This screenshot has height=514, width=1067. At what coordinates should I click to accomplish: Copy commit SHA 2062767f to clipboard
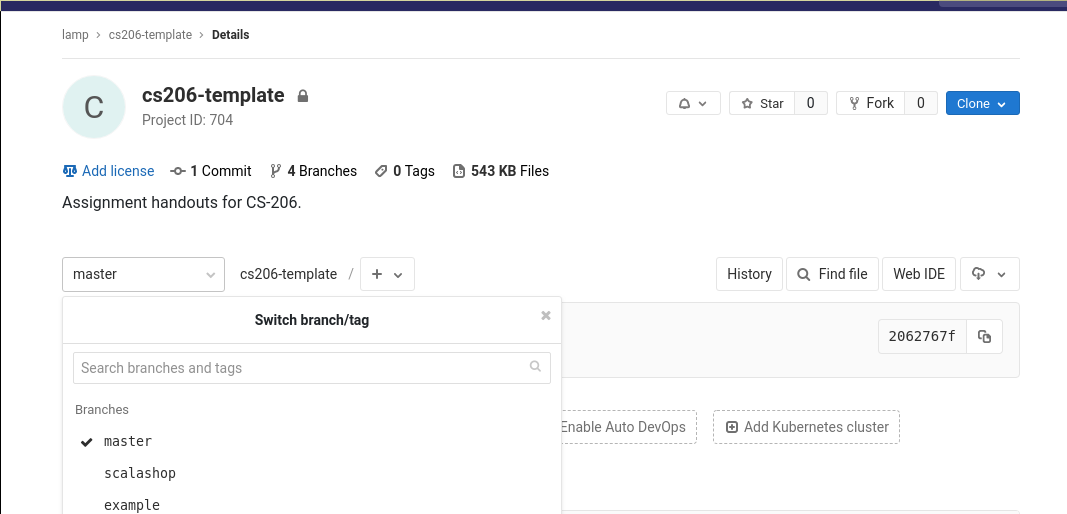pos(985,337)
